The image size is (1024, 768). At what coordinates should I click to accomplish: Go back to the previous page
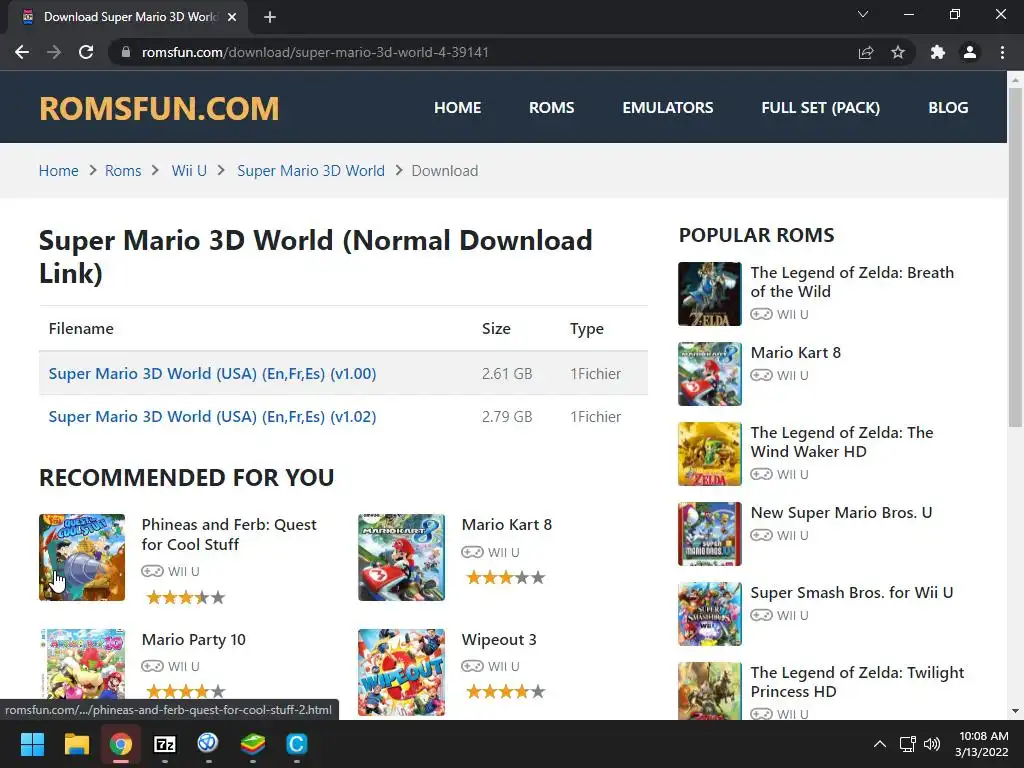[22, 52]
